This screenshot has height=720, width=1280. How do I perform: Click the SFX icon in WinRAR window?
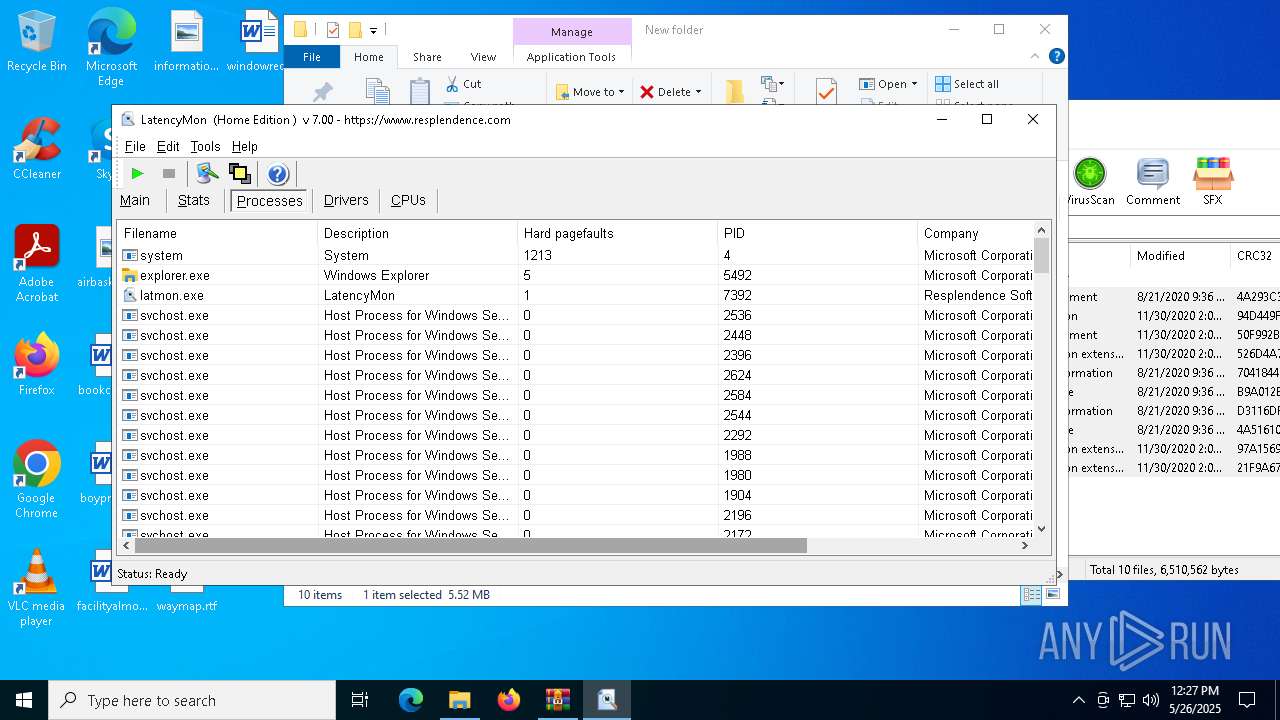tap(1213, 181)
